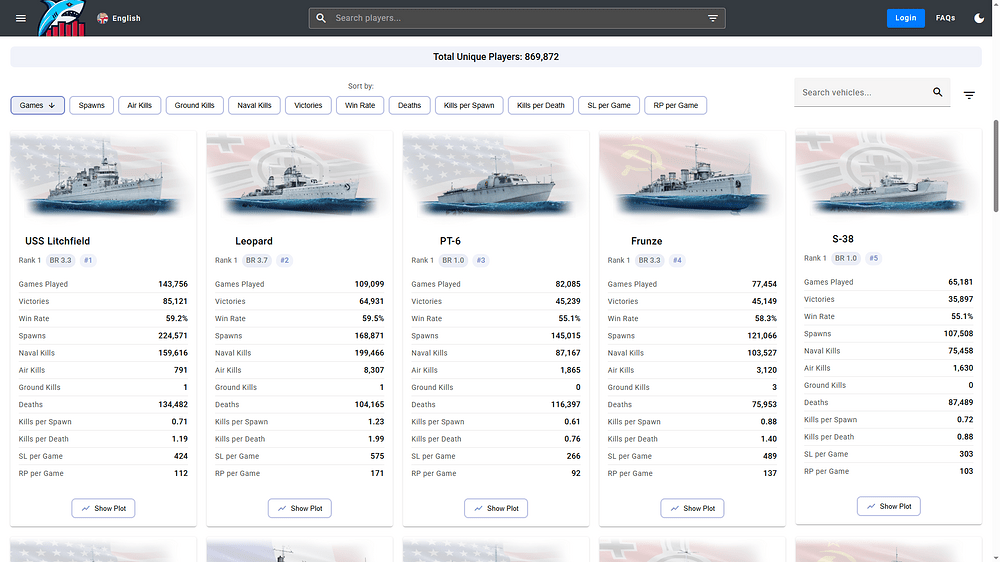Click the Frunze vehicle title
The height and width of the screenshot is (562, 1000).
[647, 241]
